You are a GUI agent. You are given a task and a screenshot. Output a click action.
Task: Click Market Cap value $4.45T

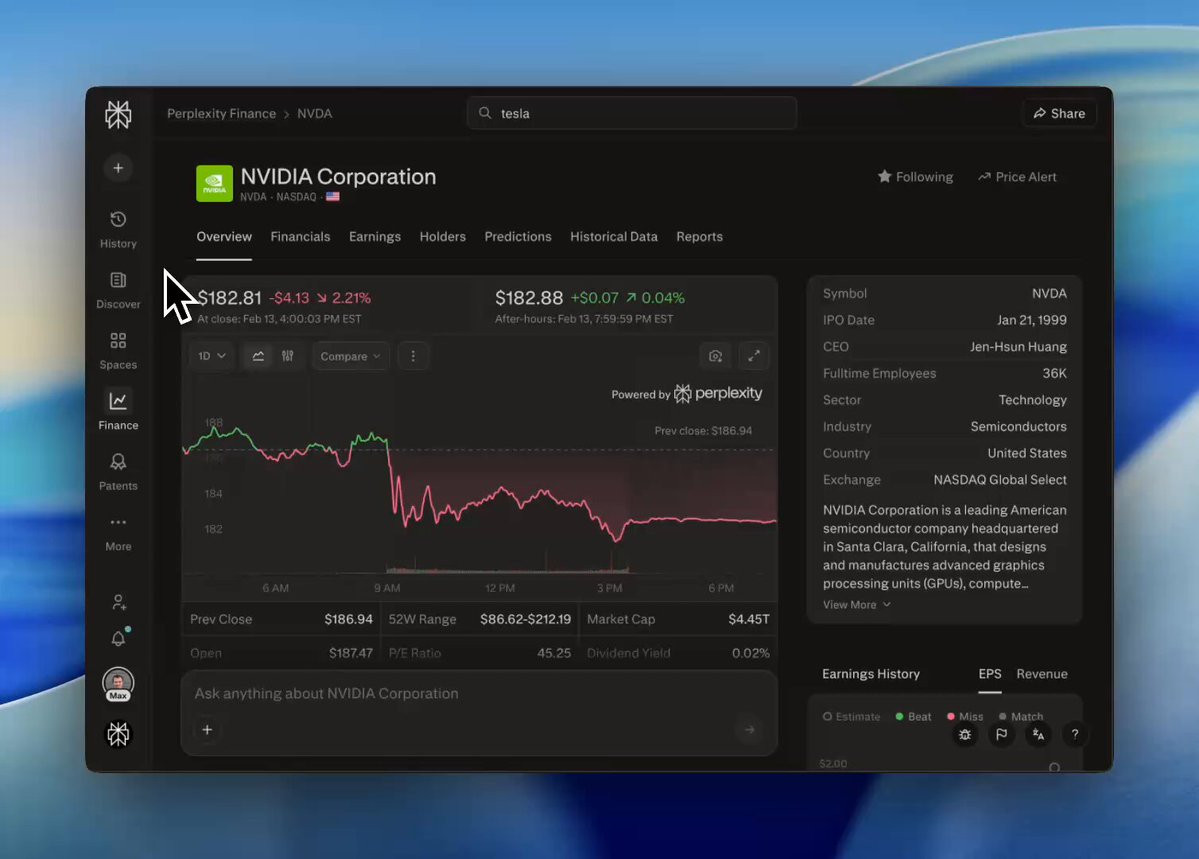pyautogui.click(x=749, y=619)
